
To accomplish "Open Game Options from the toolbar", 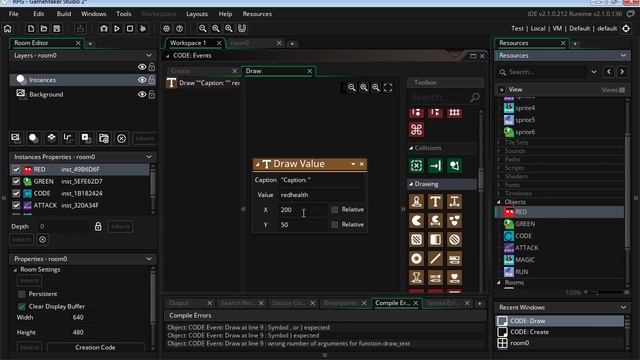I will pos(167,29).
